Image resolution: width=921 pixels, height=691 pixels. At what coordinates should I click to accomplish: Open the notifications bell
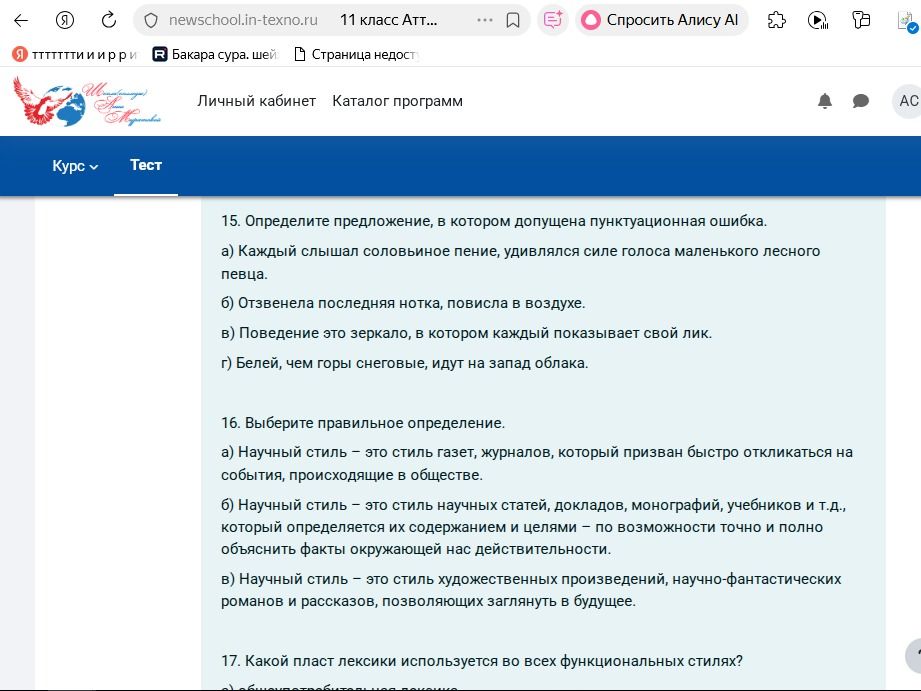tap(825, 101)
